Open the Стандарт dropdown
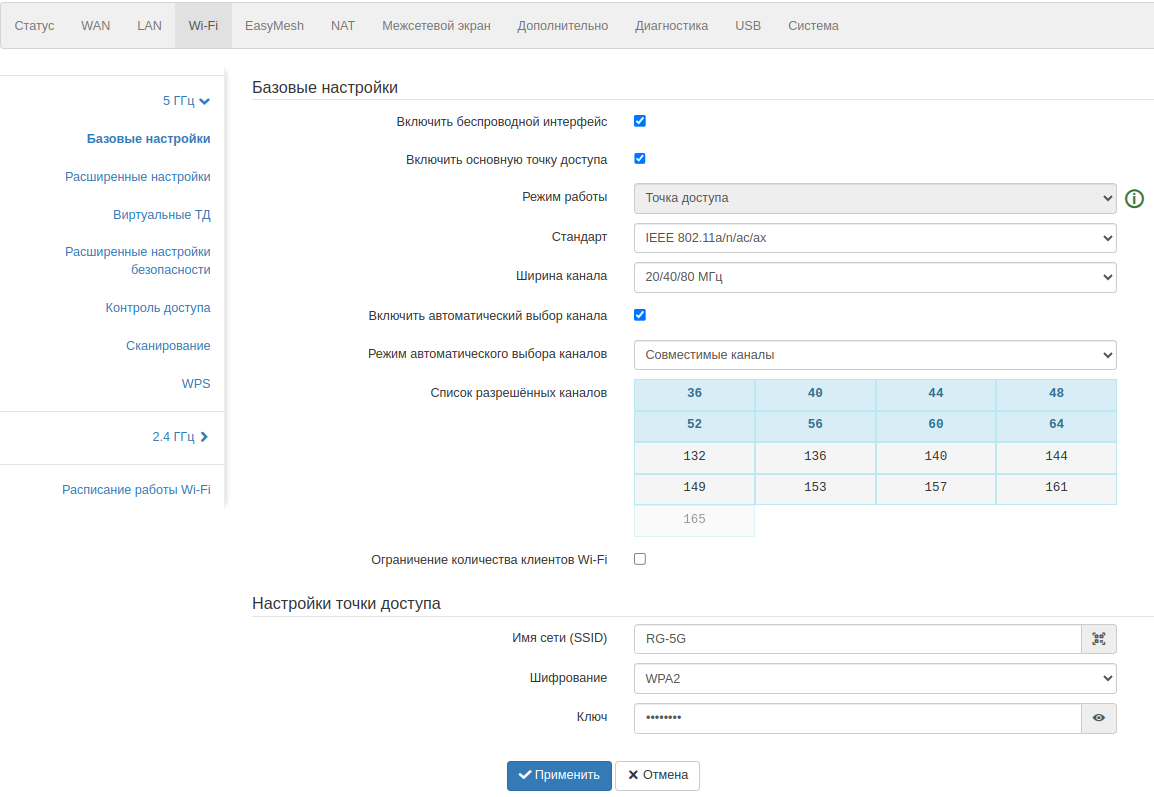This screenshot has height=797, width=1154. coord(874,238)
